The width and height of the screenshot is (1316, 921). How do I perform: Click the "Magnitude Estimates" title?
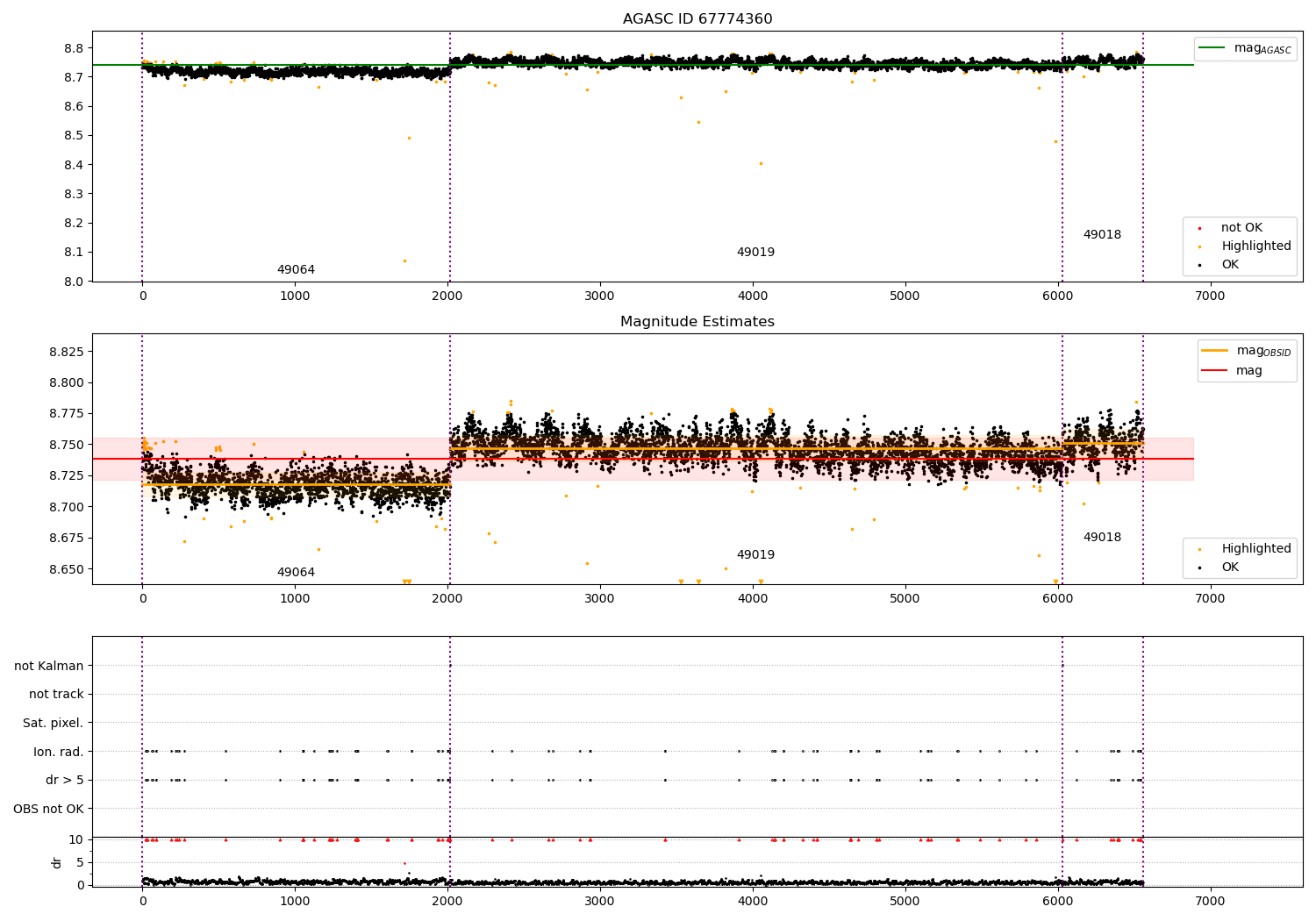pos(697,322)
